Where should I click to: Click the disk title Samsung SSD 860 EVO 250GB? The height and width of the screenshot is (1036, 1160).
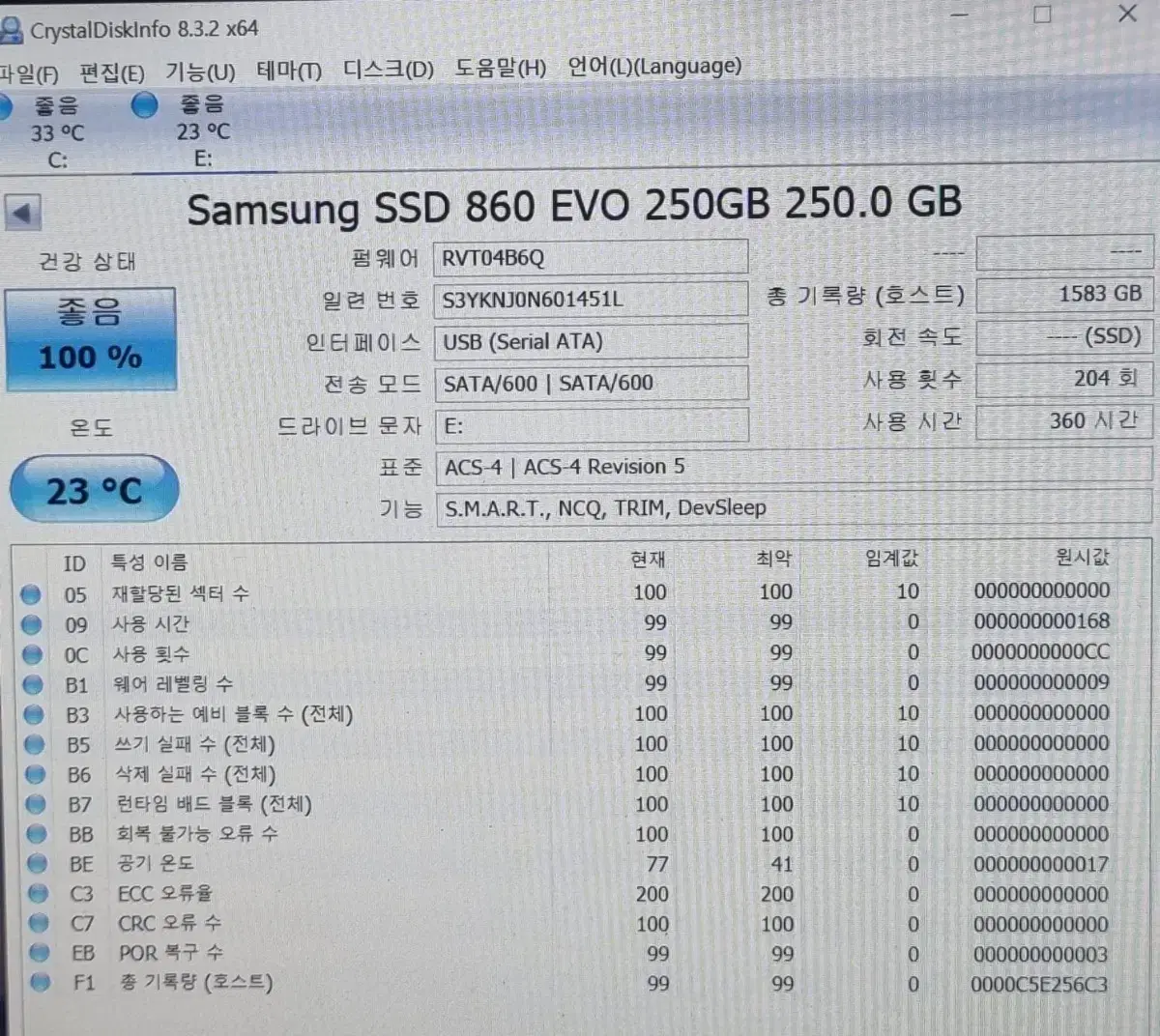[x=478, y=206]
